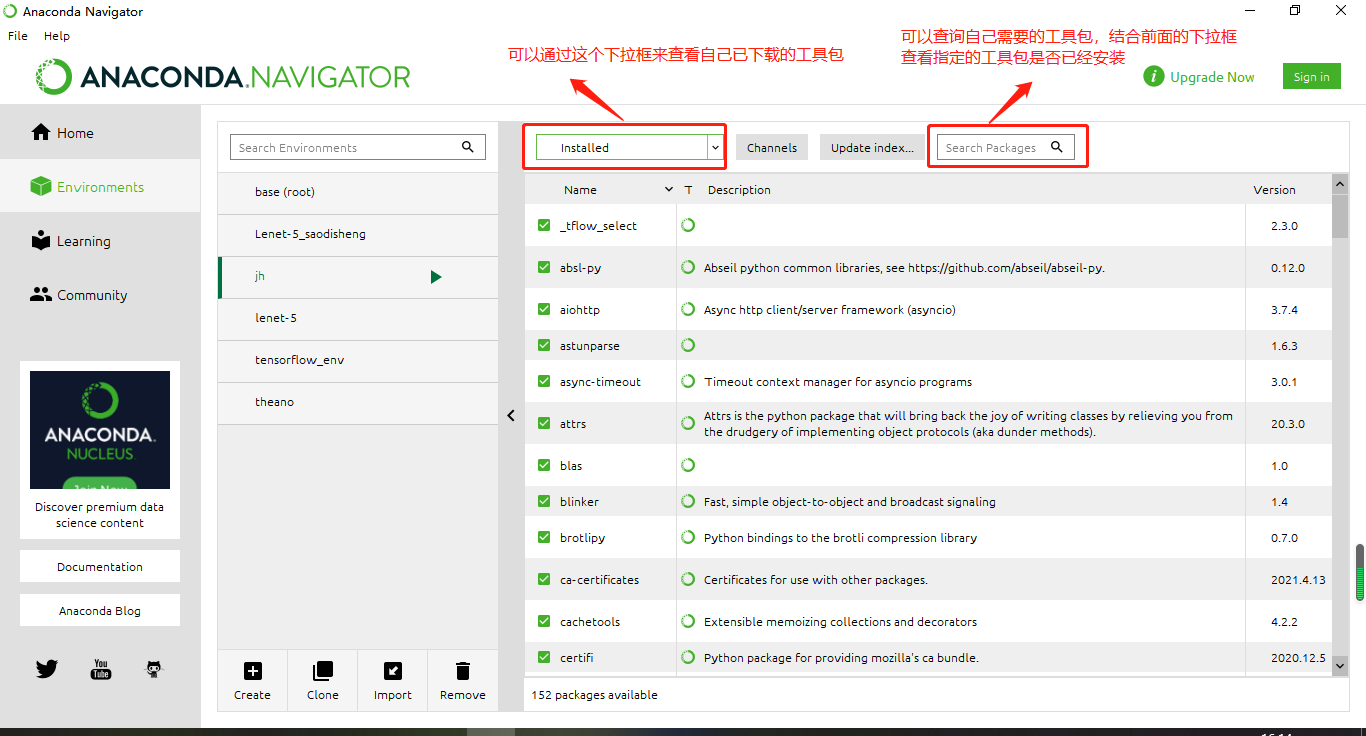Click the Anaconda Navigator logo
The image size is (1366, 736).
pyautogui.click(x=223, y=77)
